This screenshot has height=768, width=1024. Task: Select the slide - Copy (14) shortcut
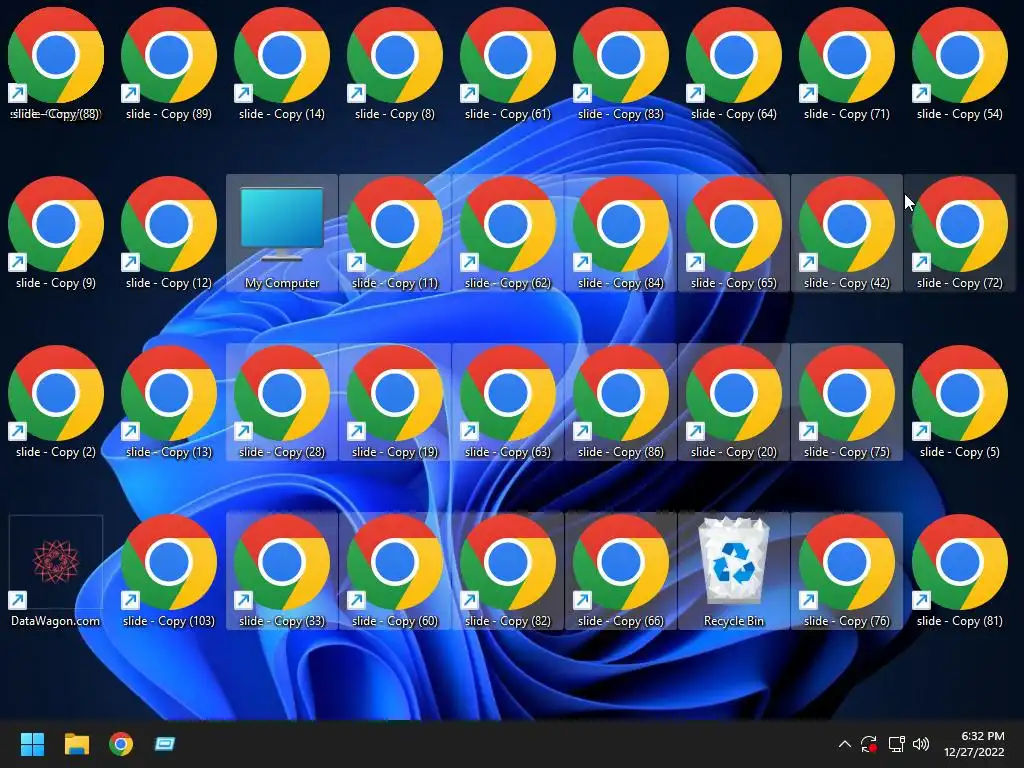click(281, 64)
